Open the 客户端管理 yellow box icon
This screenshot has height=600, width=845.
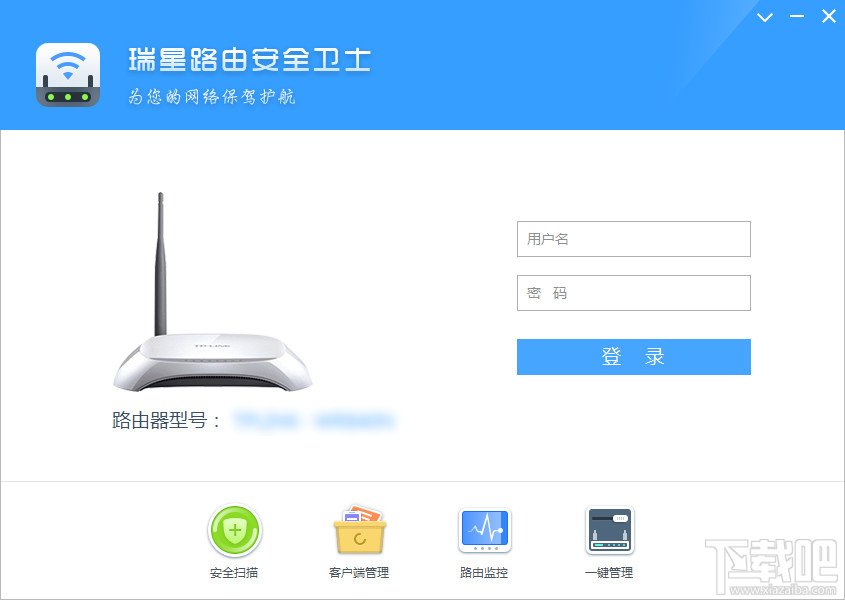pyautogui.click(x=360, y=529)
